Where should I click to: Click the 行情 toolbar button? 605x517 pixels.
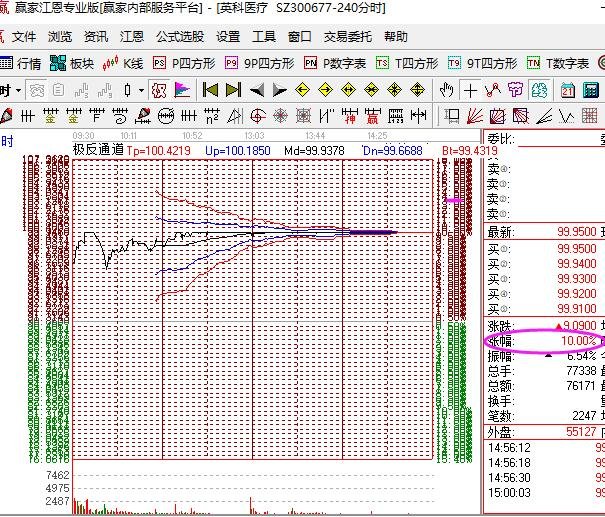click(x=21, y=63)
